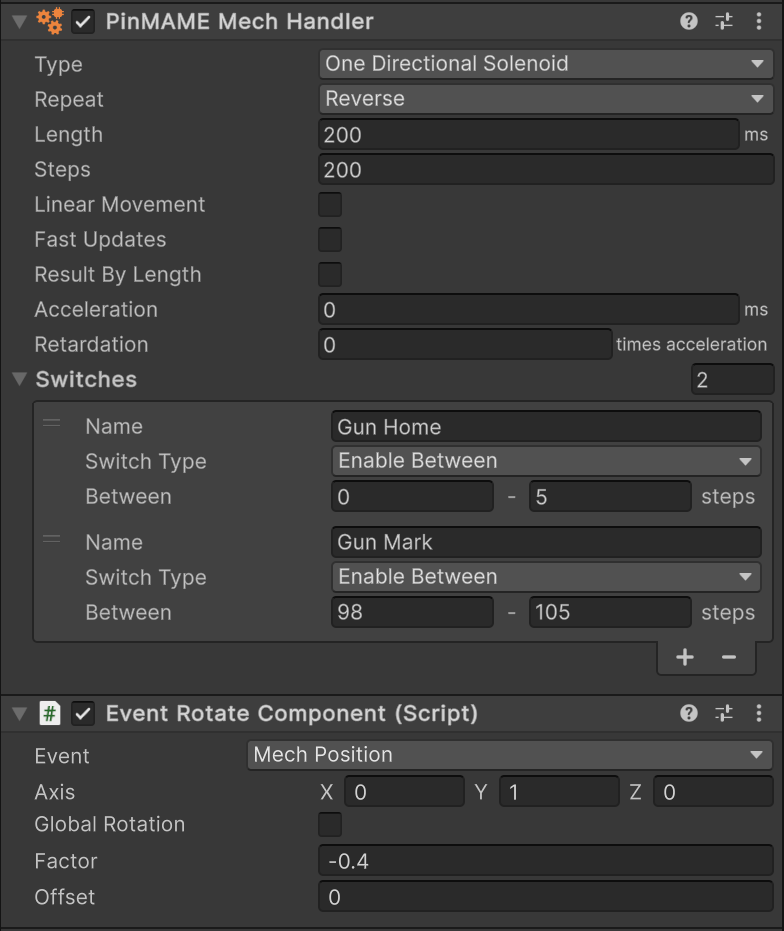Open the Repeat dropdown set to Reverse
The height and width of the screenshot is (931, 784).
(546, 99)
